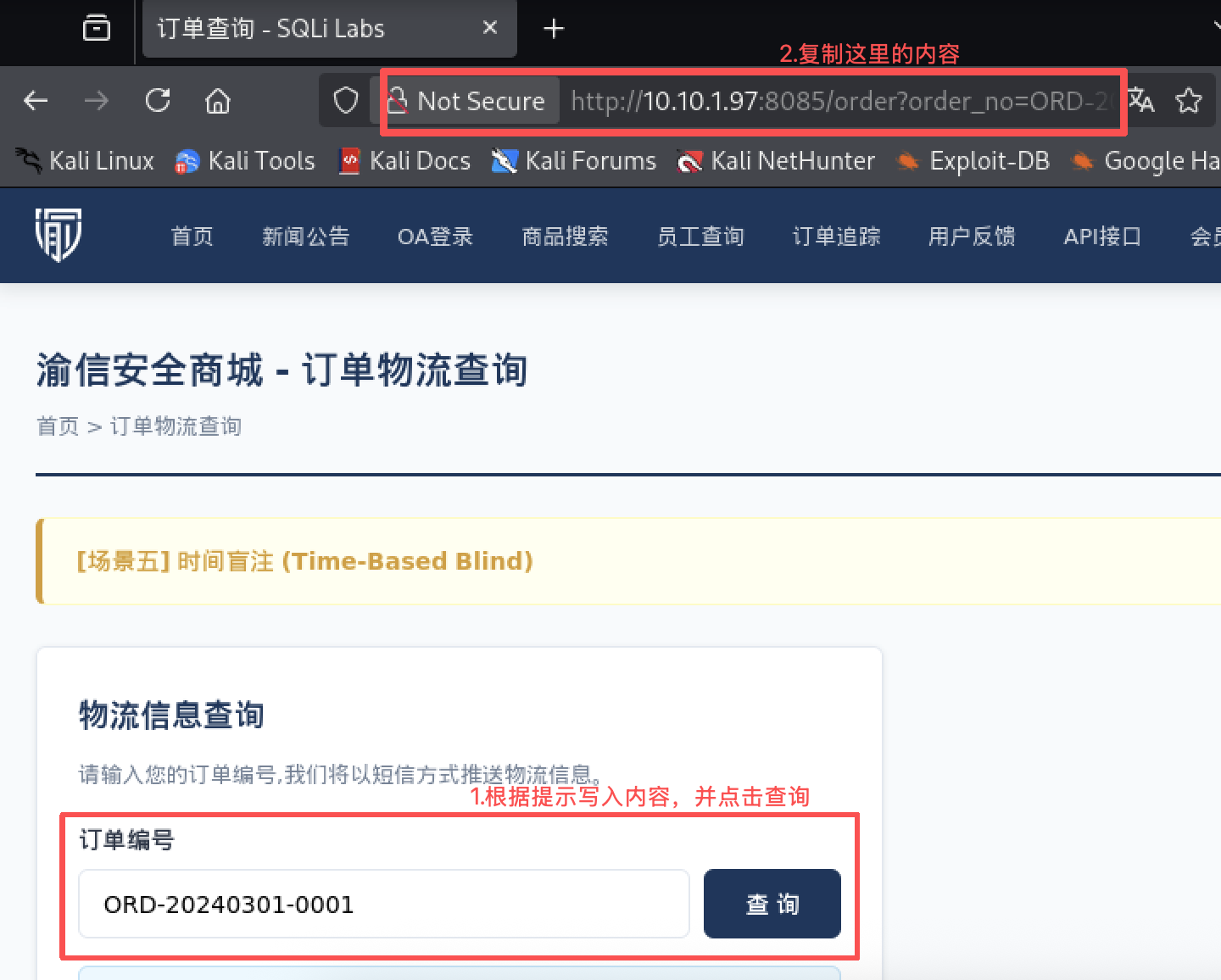Screen dimensions: 1221x980
Task: Open a new tab with plus button
Action: (x=554, y=29)
